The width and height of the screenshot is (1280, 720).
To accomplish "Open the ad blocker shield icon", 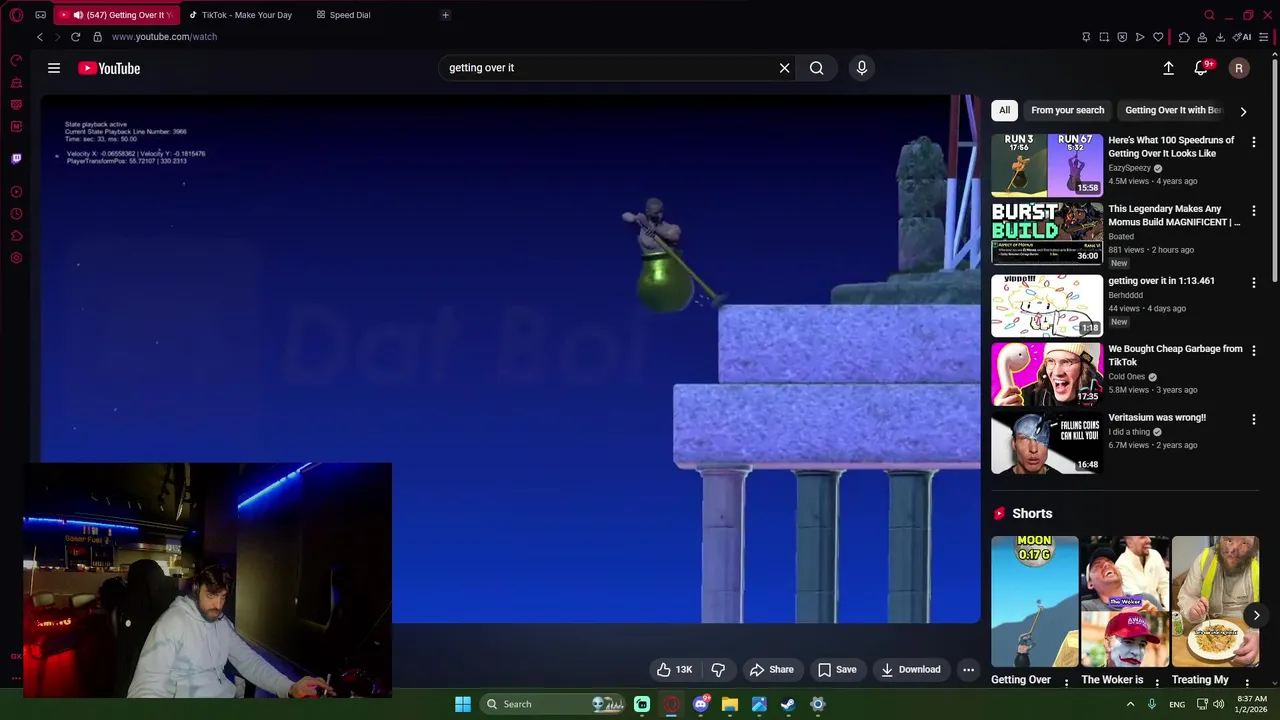I will click(1122, 37).
